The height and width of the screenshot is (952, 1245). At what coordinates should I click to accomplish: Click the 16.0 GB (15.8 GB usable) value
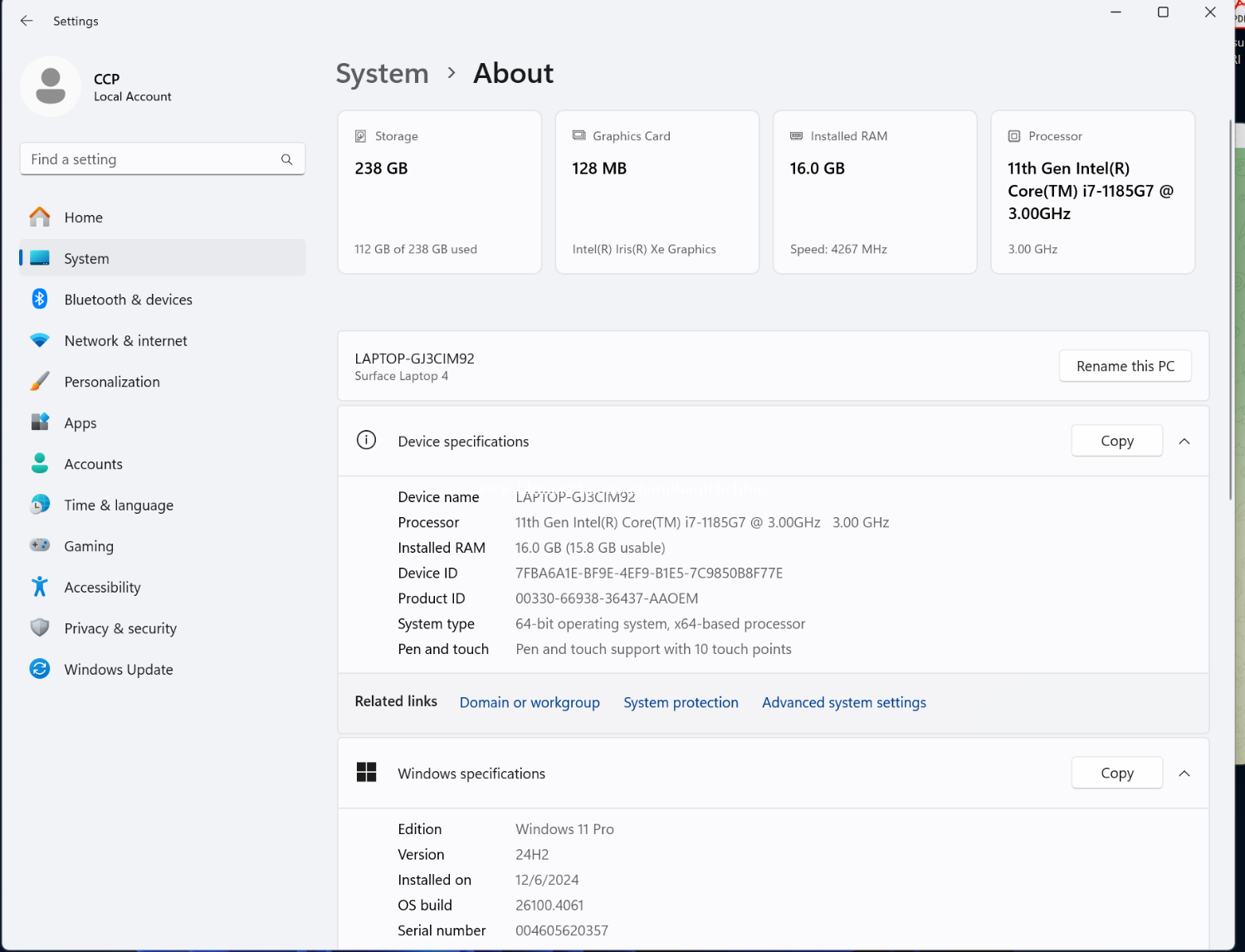pos(590,548)
